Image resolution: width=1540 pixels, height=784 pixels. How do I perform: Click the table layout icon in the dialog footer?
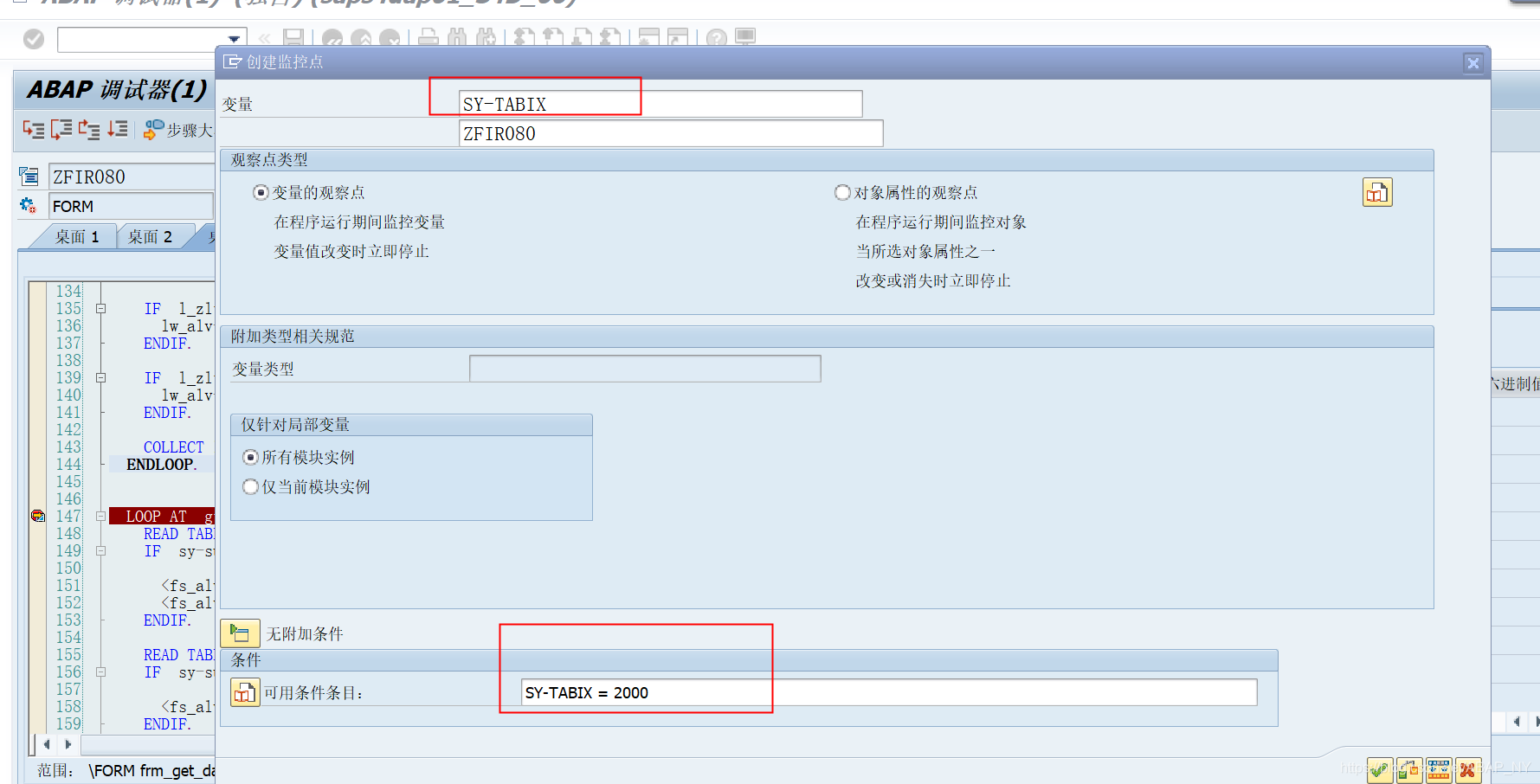[1439, 769]
